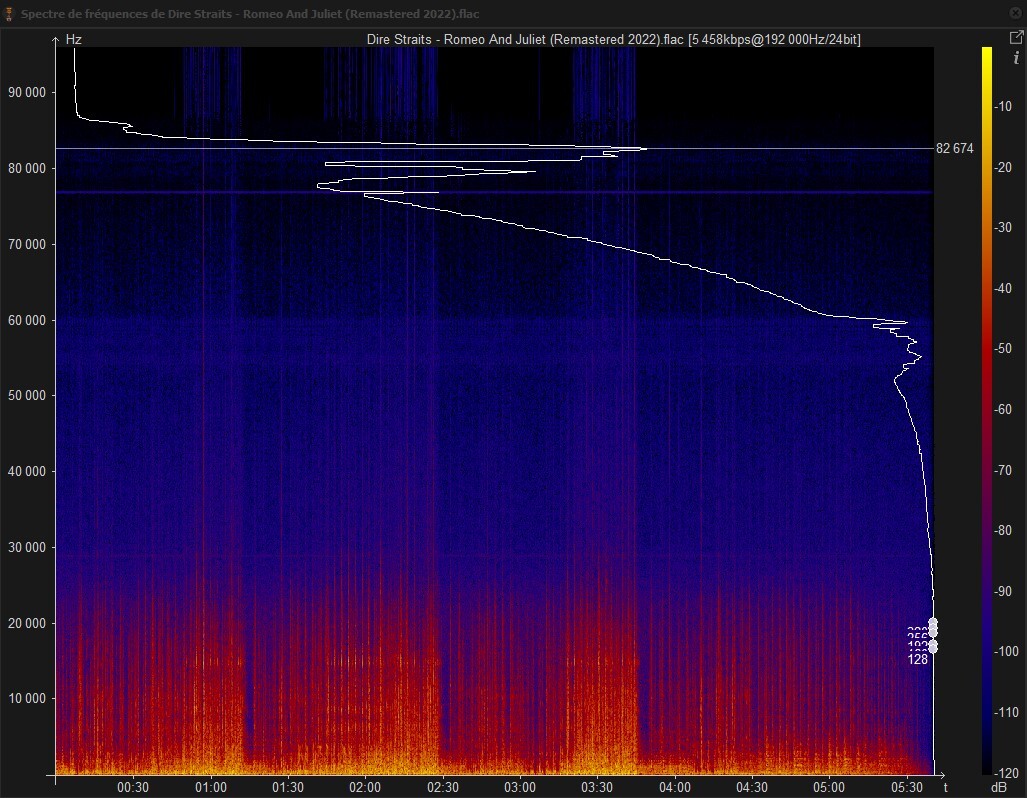Click the '03:00' time axis label

point(520,788)
